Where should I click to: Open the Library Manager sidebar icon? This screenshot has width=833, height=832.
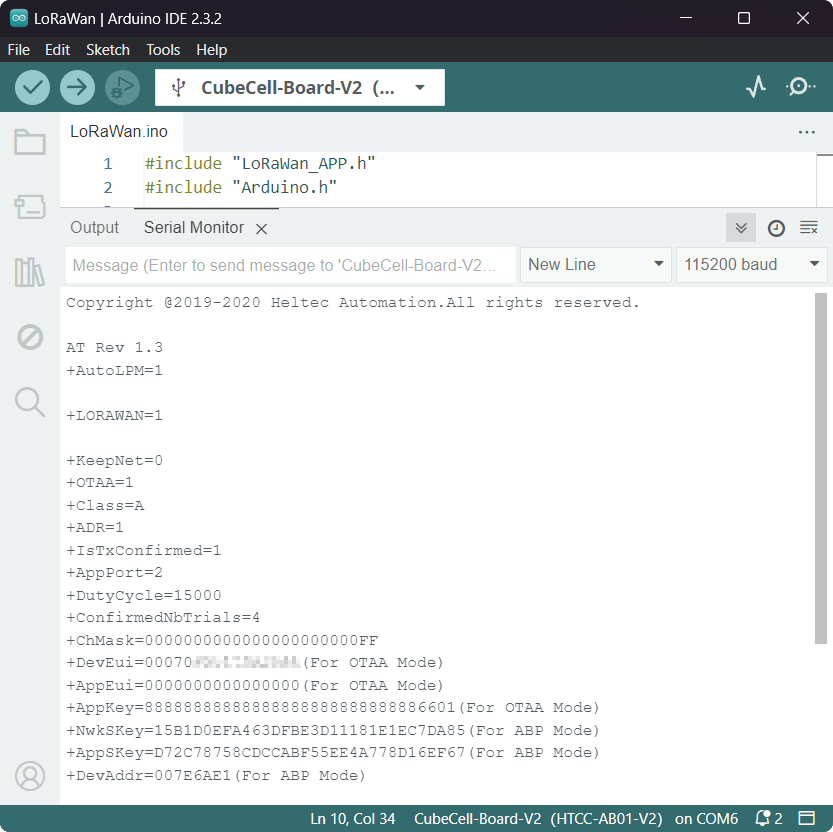(29, 272)
